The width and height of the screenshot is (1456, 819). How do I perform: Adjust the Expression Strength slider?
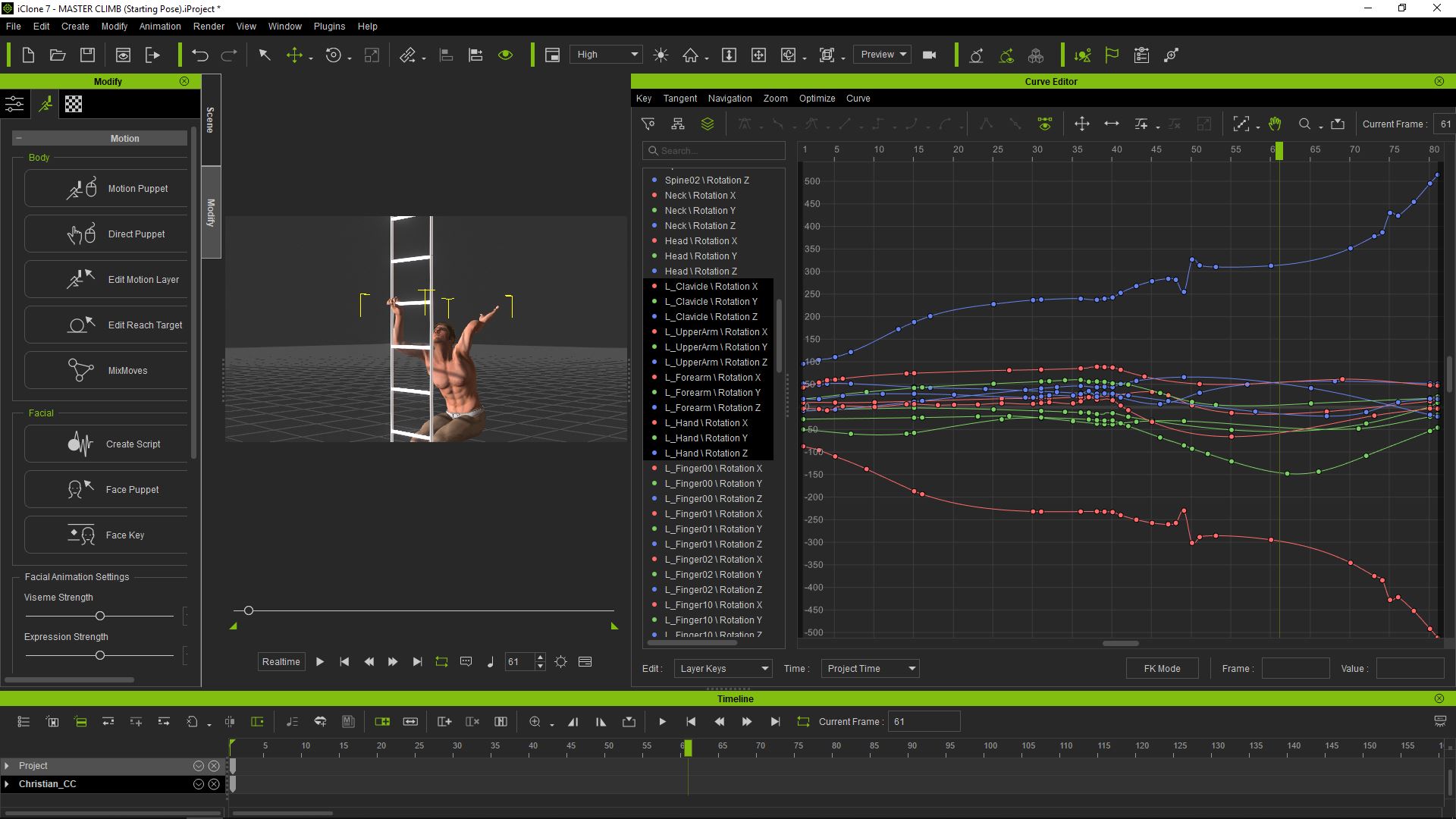click(99, 655)
